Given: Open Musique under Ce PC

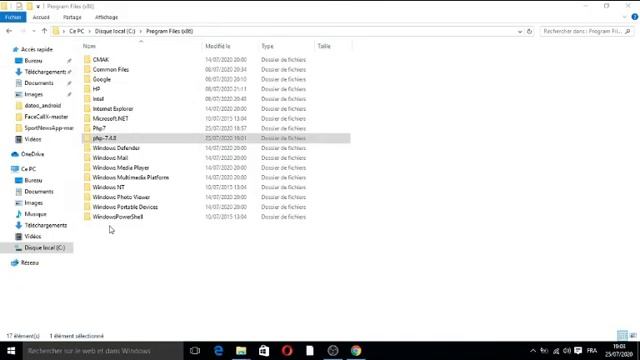Looking at the screenshot, I should [35, 214].
